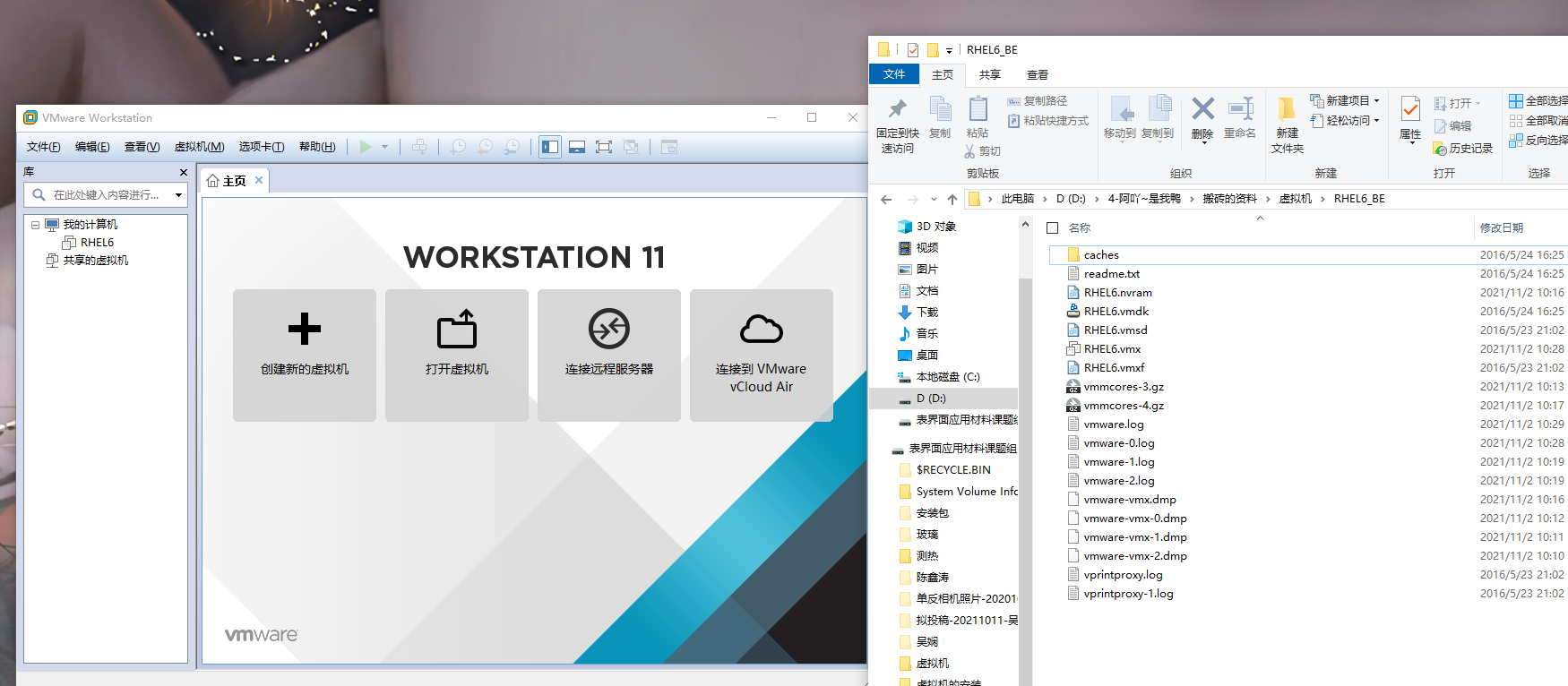
Task: Click the 复制 icon in Explorer ribbon clipboard group
Action: coord(940,108)
